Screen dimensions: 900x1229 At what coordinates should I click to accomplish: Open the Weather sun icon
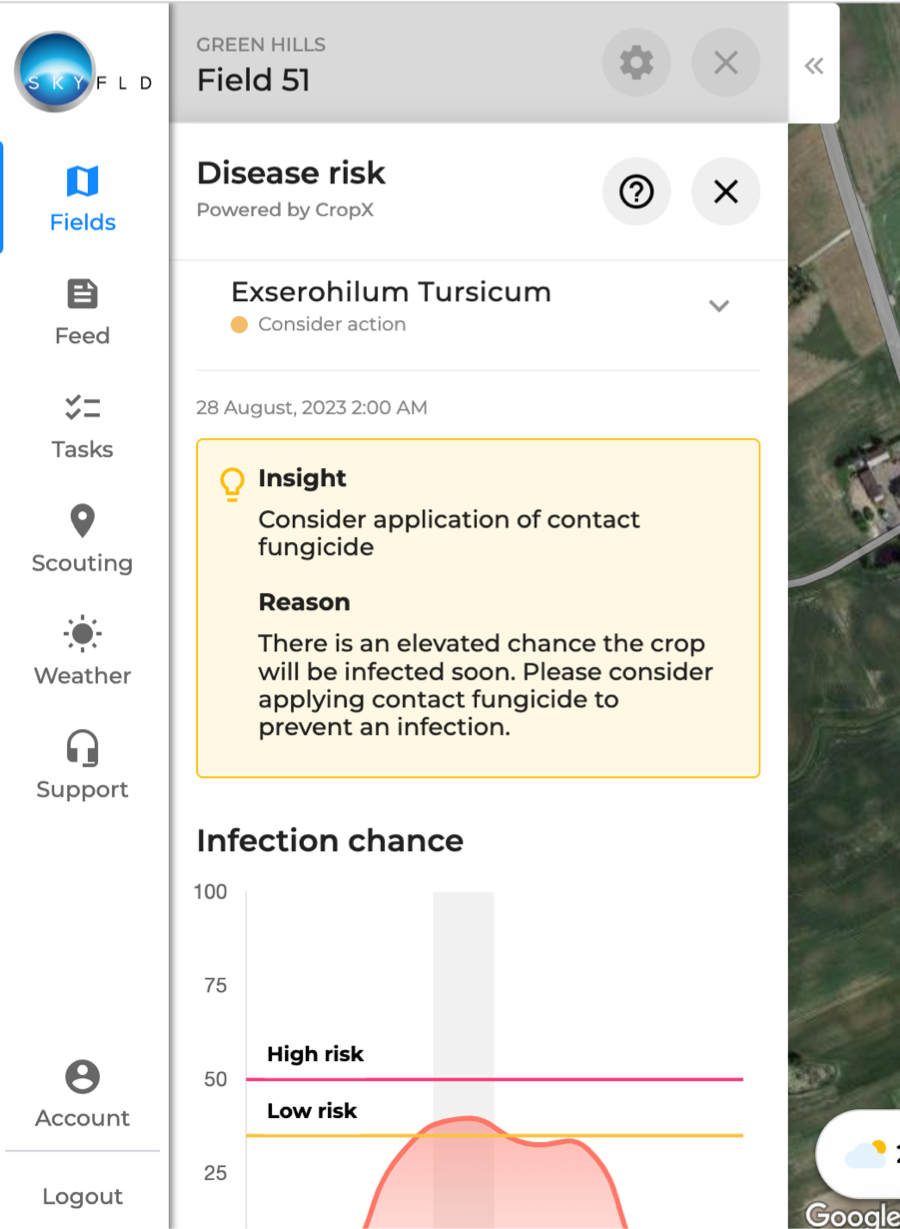82,634
